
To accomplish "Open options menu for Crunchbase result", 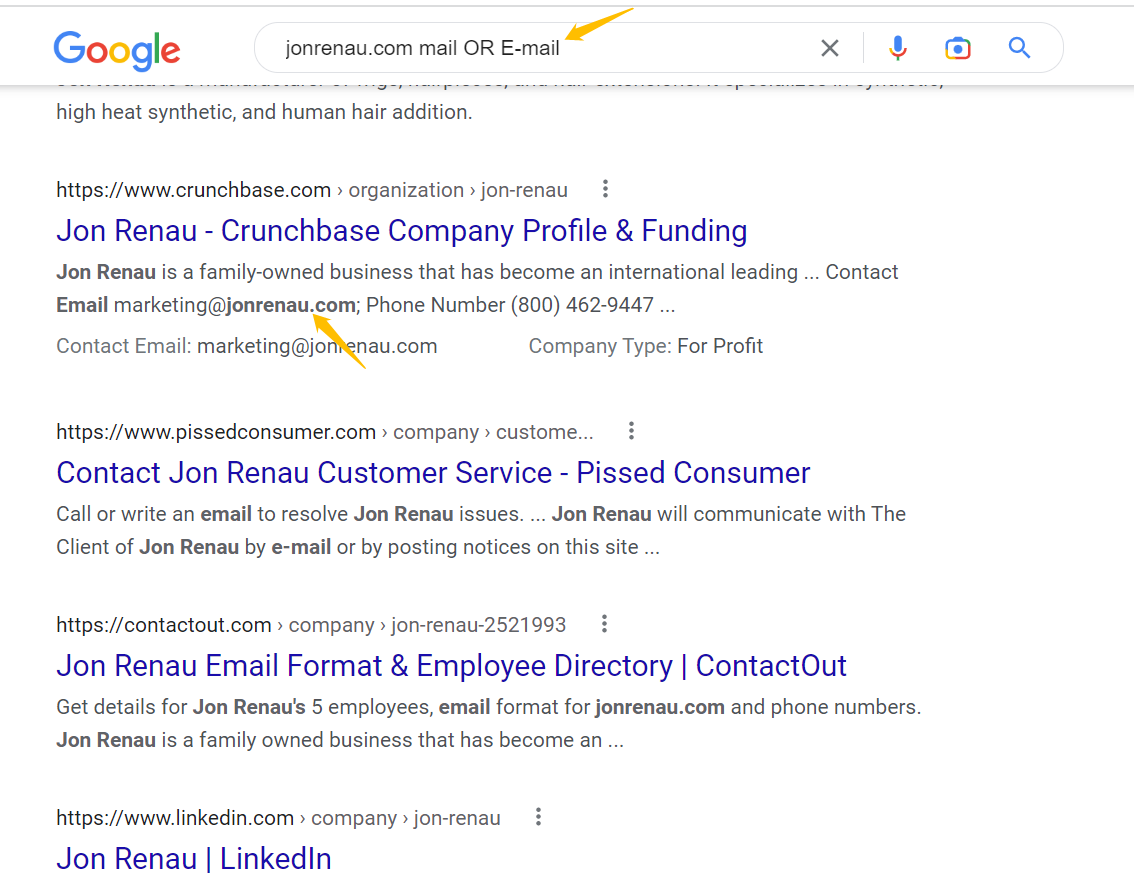I will click(605, 190).
